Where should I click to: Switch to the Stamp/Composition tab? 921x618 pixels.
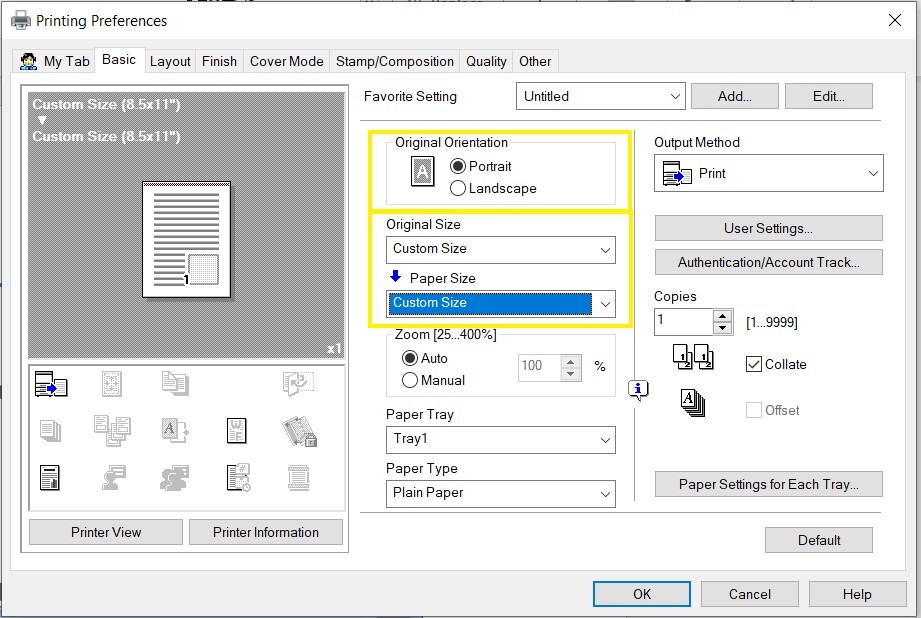[394, 61]
